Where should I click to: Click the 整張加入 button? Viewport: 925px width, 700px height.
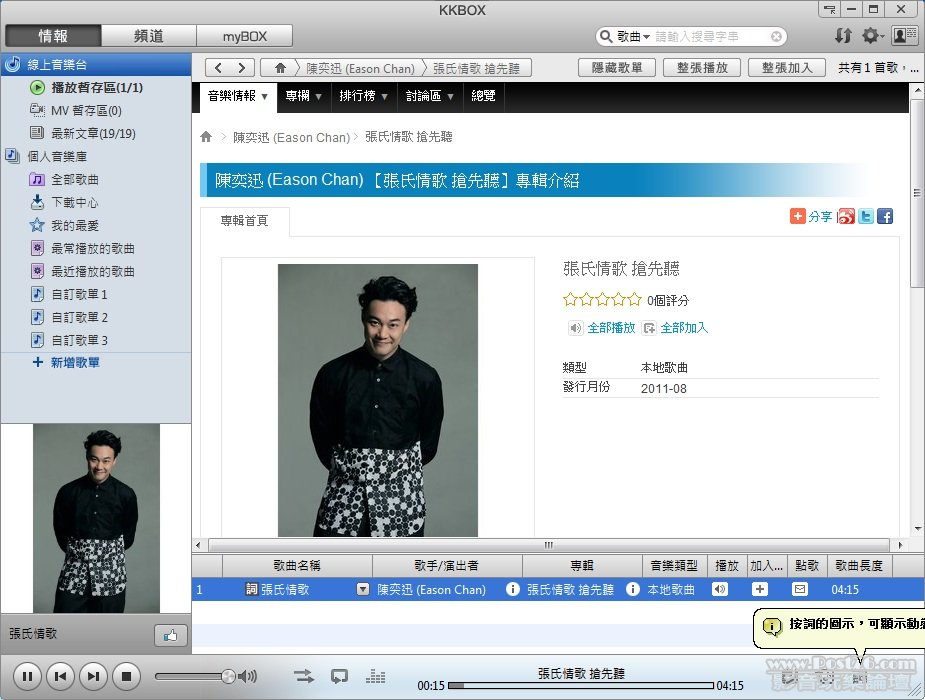point(787,68)
